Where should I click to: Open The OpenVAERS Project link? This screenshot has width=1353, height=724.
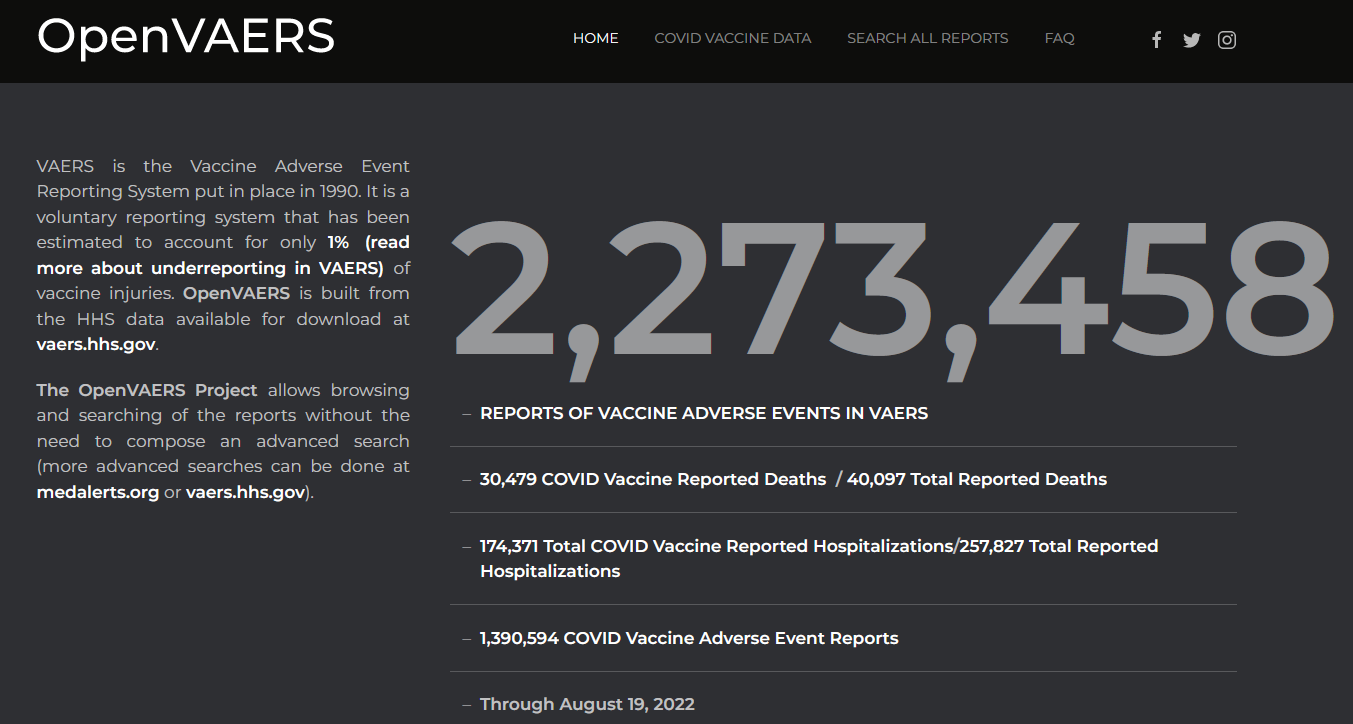[x=147, y=390]
